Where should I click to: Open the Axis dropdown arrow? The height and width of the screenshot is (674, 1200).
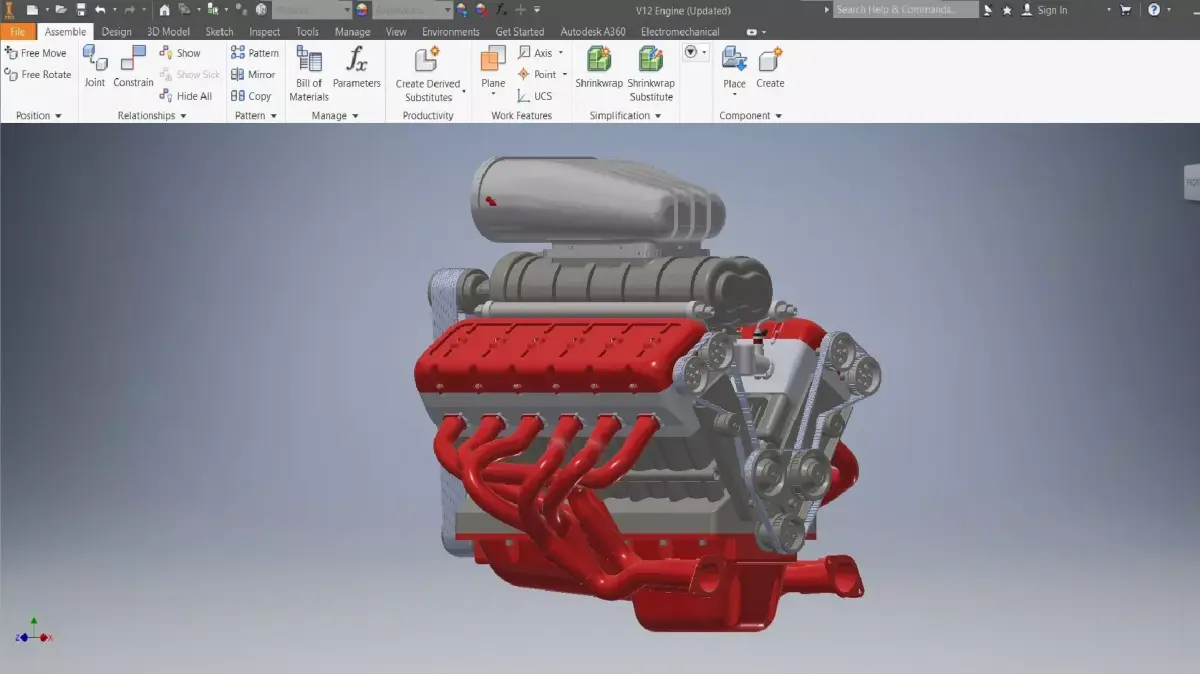pyautogui.click(x=560, y=53)
